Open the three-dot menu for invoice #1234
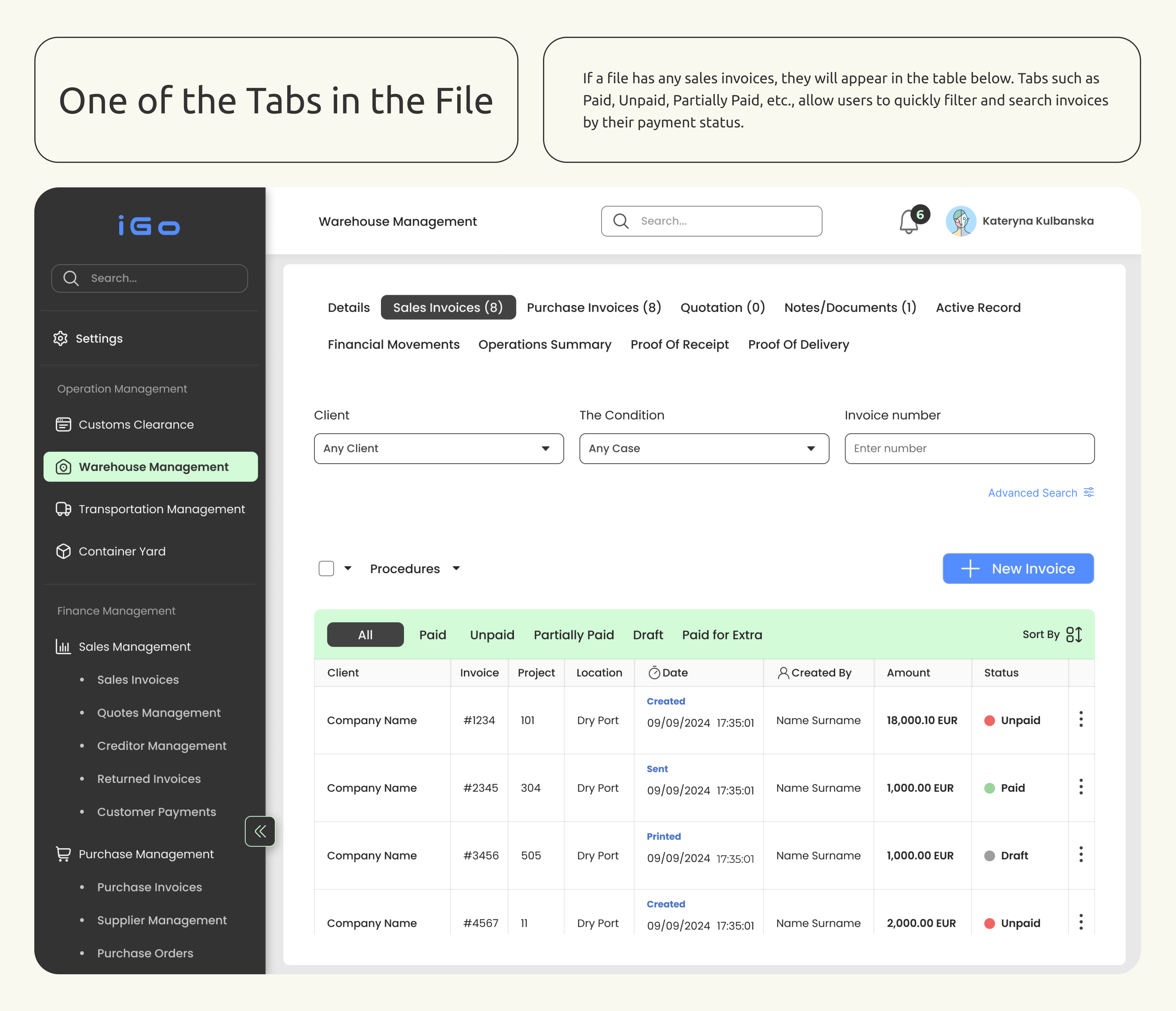 pyautogui.click(x=1081, y=720)
